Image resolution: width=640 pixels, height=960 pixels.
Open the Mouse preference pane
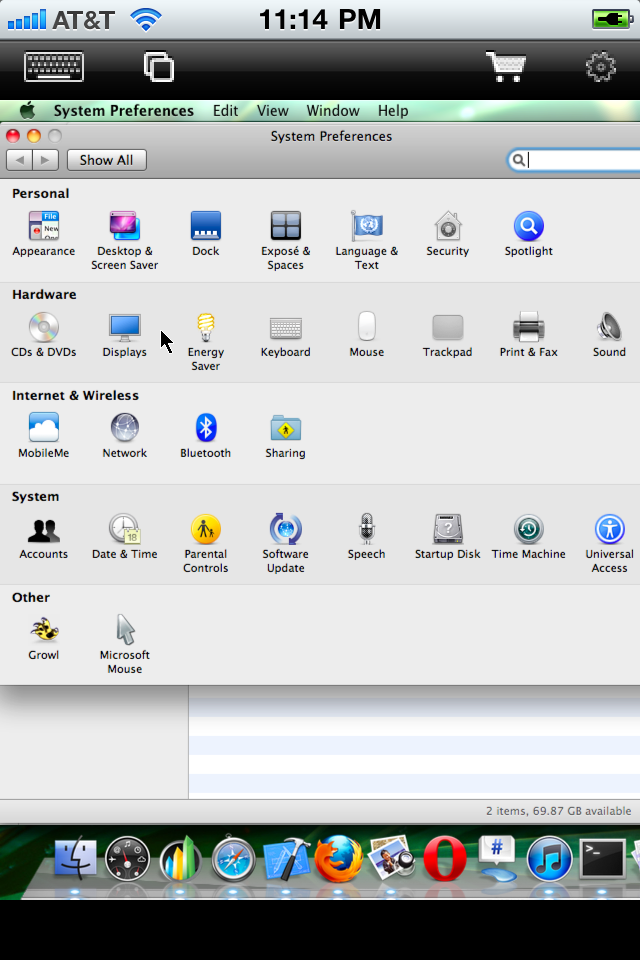tap(366, 335)
